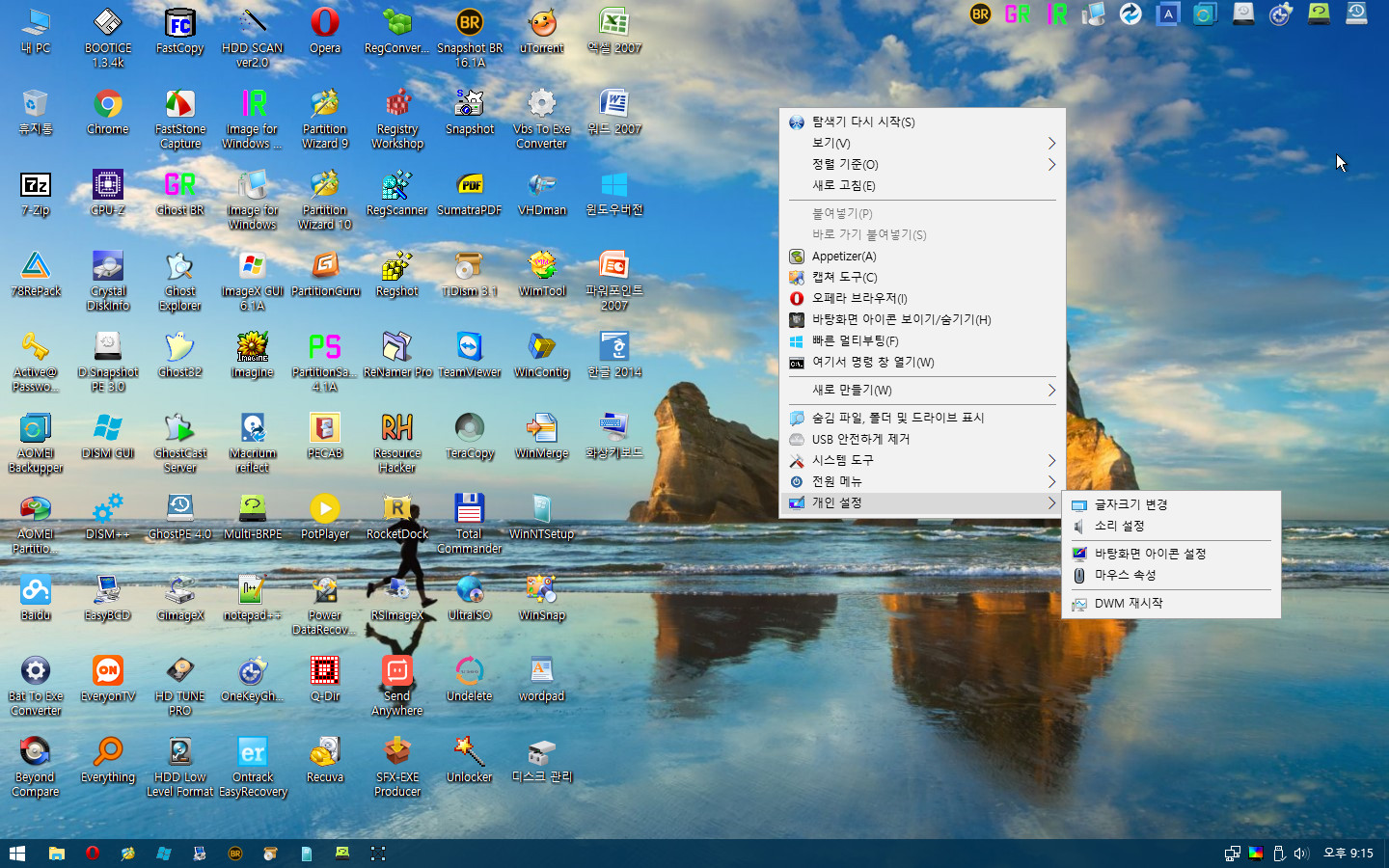The height and width of the screenshot is (868, 1389).
Task: Click the yellow BR top-row icon
Action: (x=980, y=14)
